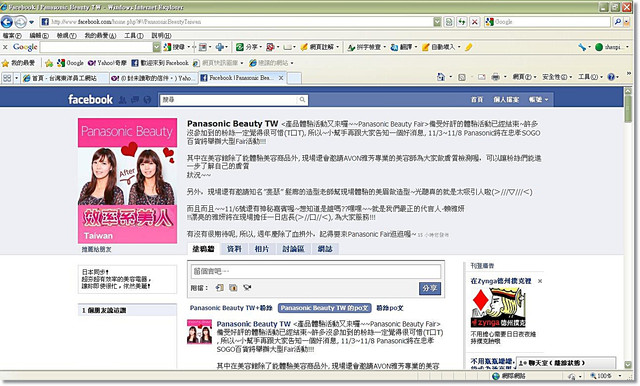Click the Print icon in command bar
The image size is (640, 386).
tap(495, 77)
